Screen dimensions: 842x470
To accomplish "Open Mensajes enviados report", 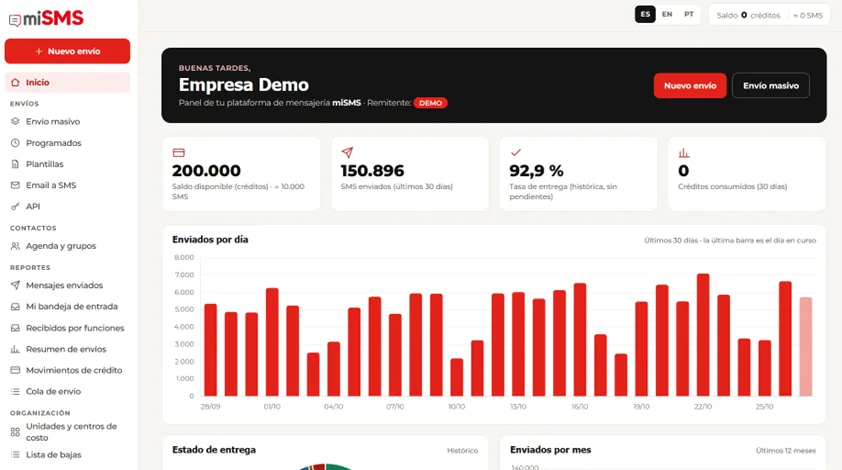I will click(67, 285).
